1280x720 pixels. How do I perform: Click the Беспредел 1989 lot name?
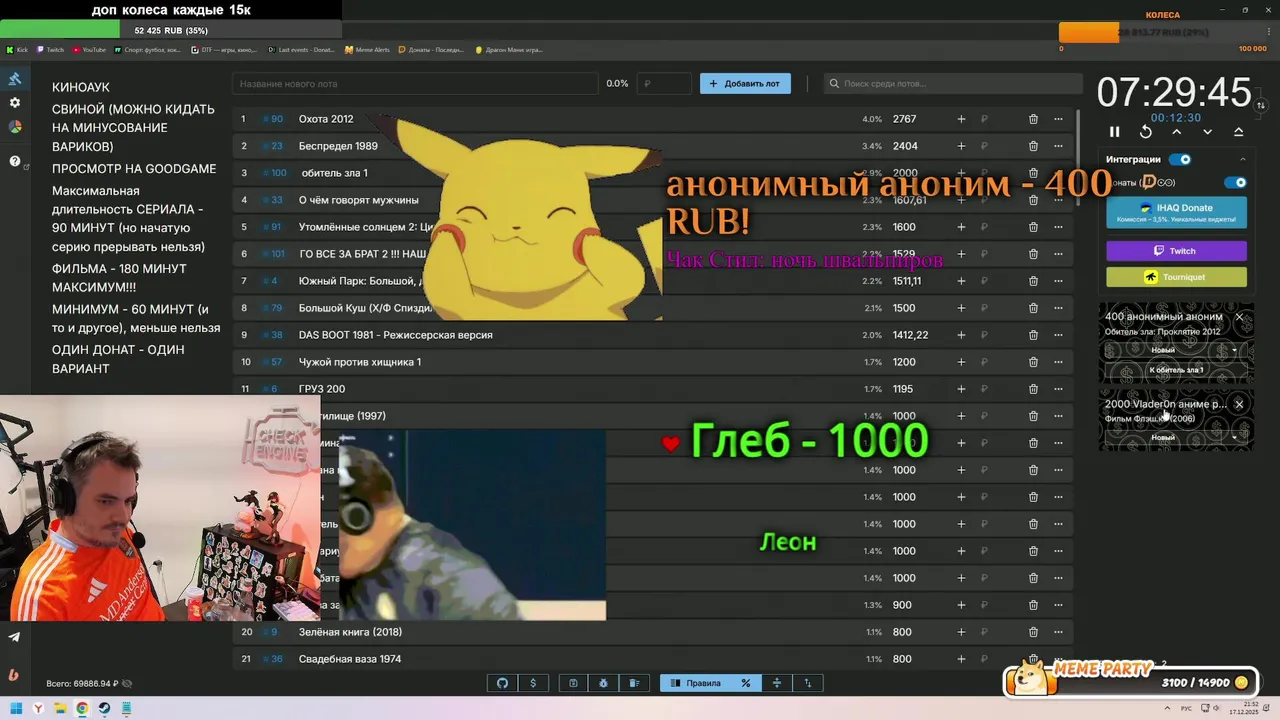click(338, 146)
